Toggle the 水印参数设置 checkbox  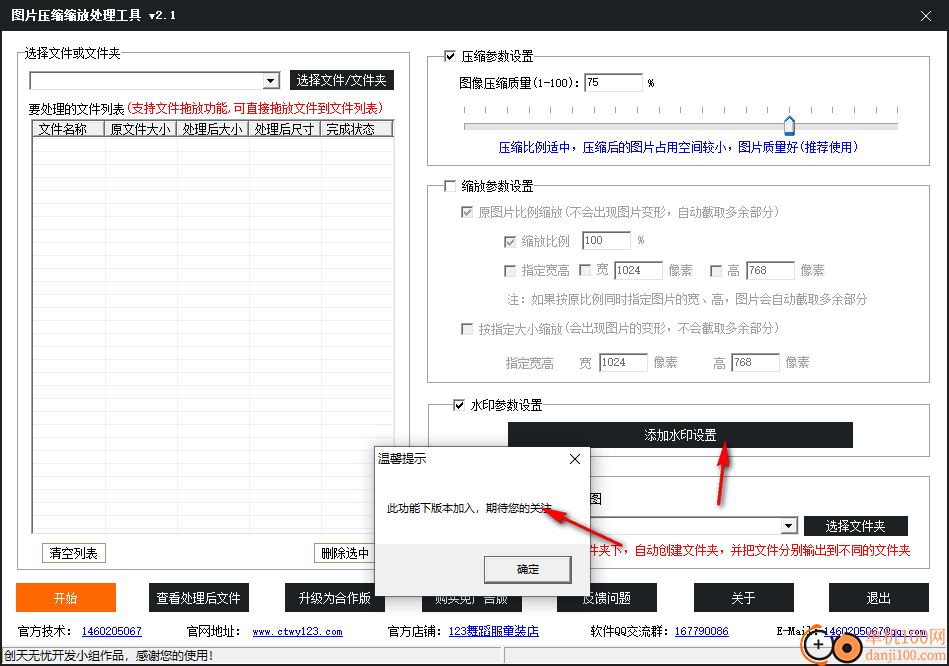[x=459, y=405]
